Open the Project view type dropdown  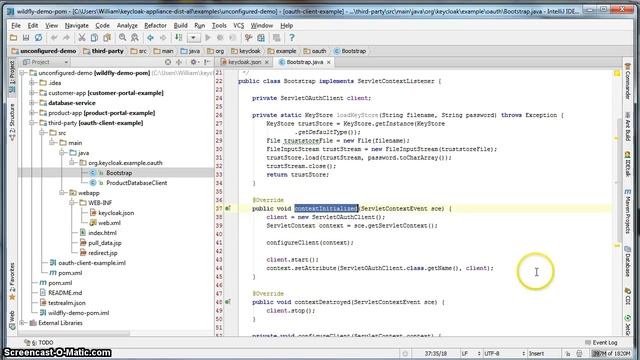(45, 62)
